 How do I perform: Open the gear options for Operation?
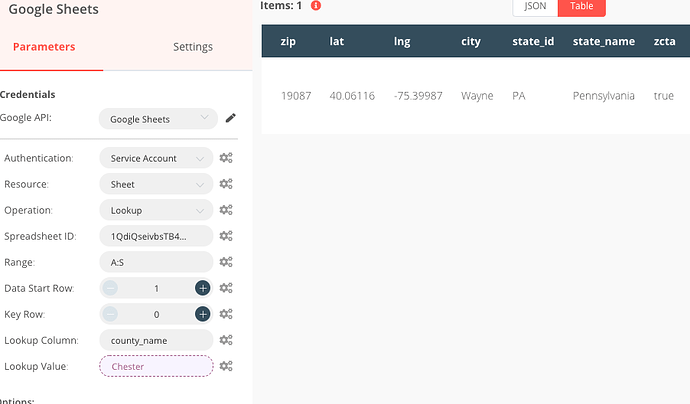227,210
